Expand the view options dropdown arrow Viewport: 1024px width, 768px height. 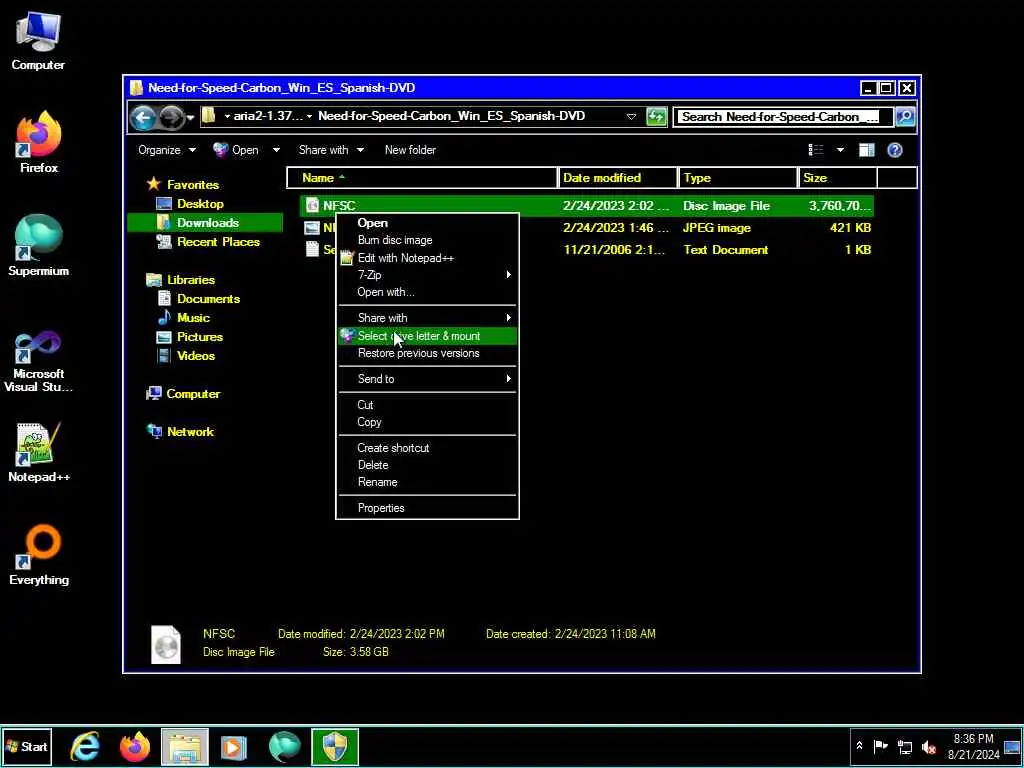tap(840, 150)
